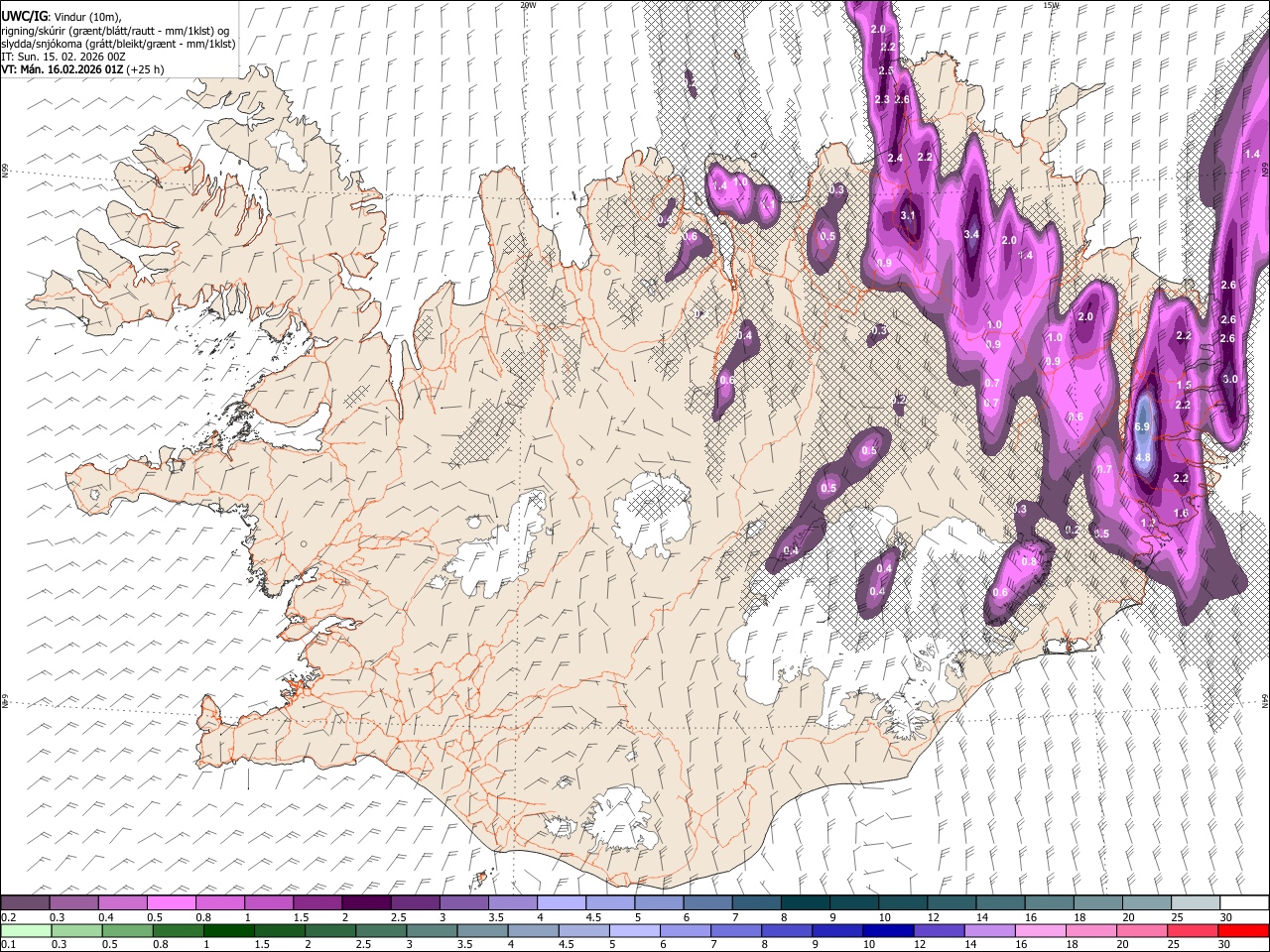Viewport: 1270px width, 952px height.
Task: Click the '4.8' precipitation value on map
Action: (x=1142, y=458)
